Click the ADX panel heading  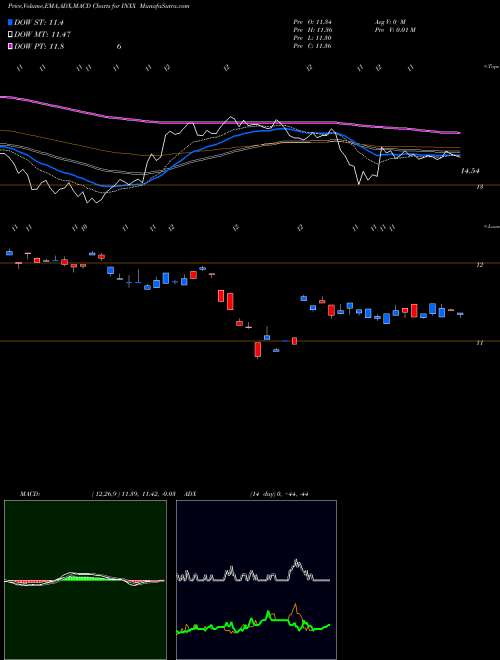[190, 493]
